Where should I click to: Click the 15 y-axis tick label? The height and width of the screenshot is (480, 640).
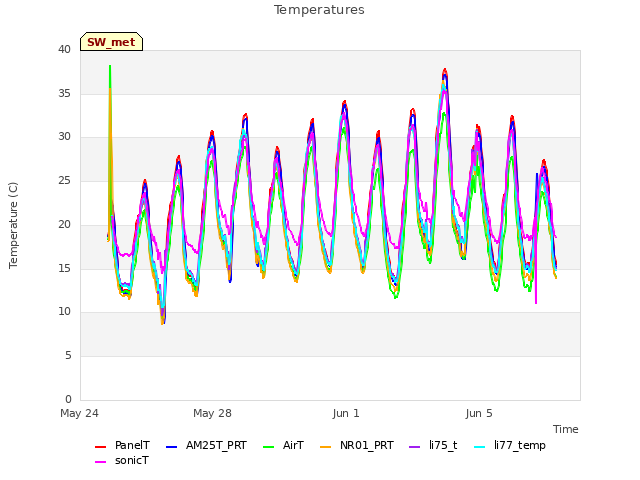pos(64,268)
